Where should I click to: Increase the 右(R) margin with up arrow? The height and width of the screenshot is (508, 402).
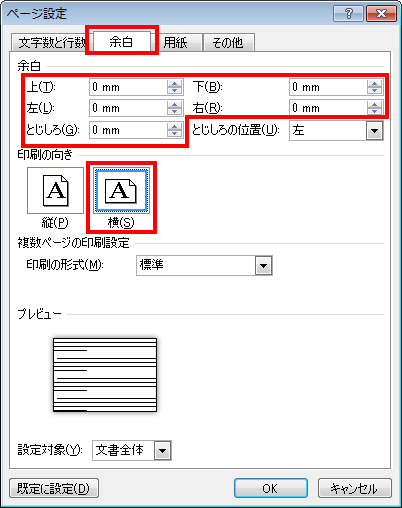374,104
